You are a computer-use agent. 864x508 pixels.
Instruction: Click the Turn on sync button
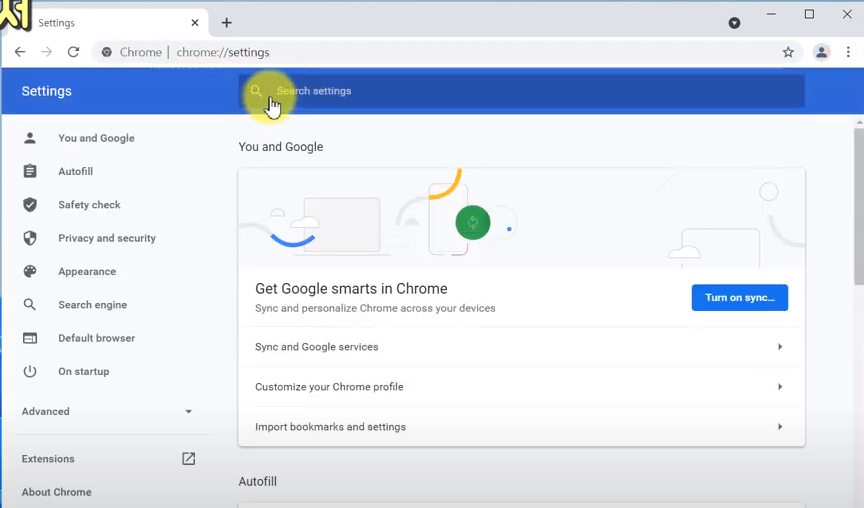point(739,298)
